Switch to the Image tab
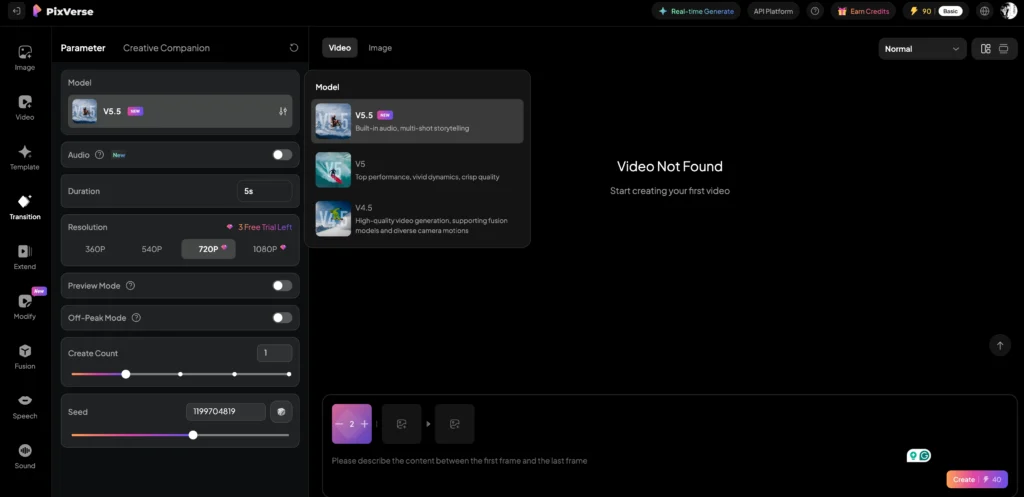 coord(380,48)
